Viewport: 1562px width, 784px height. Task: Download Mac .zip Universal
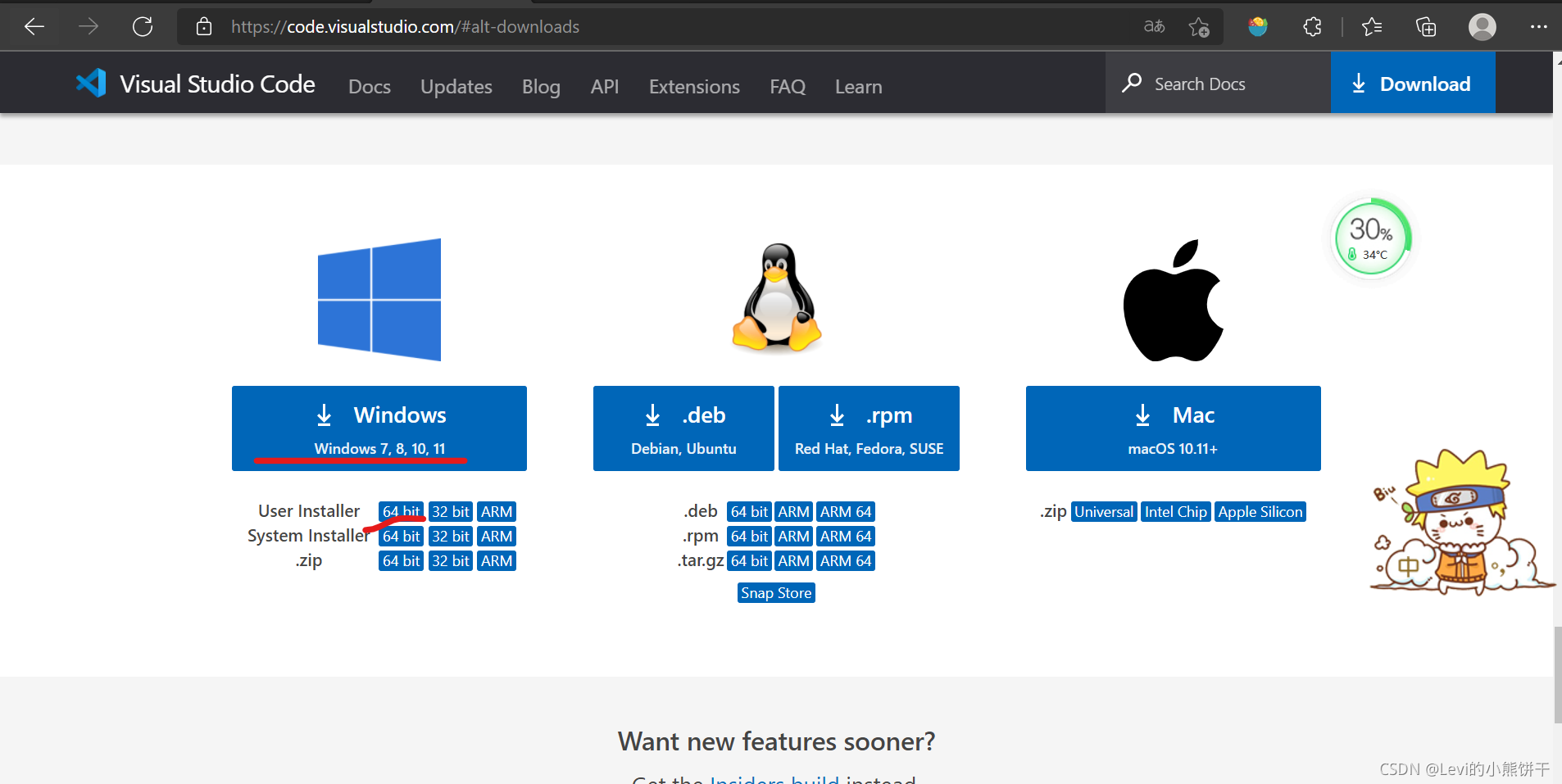coord(1104,512)
